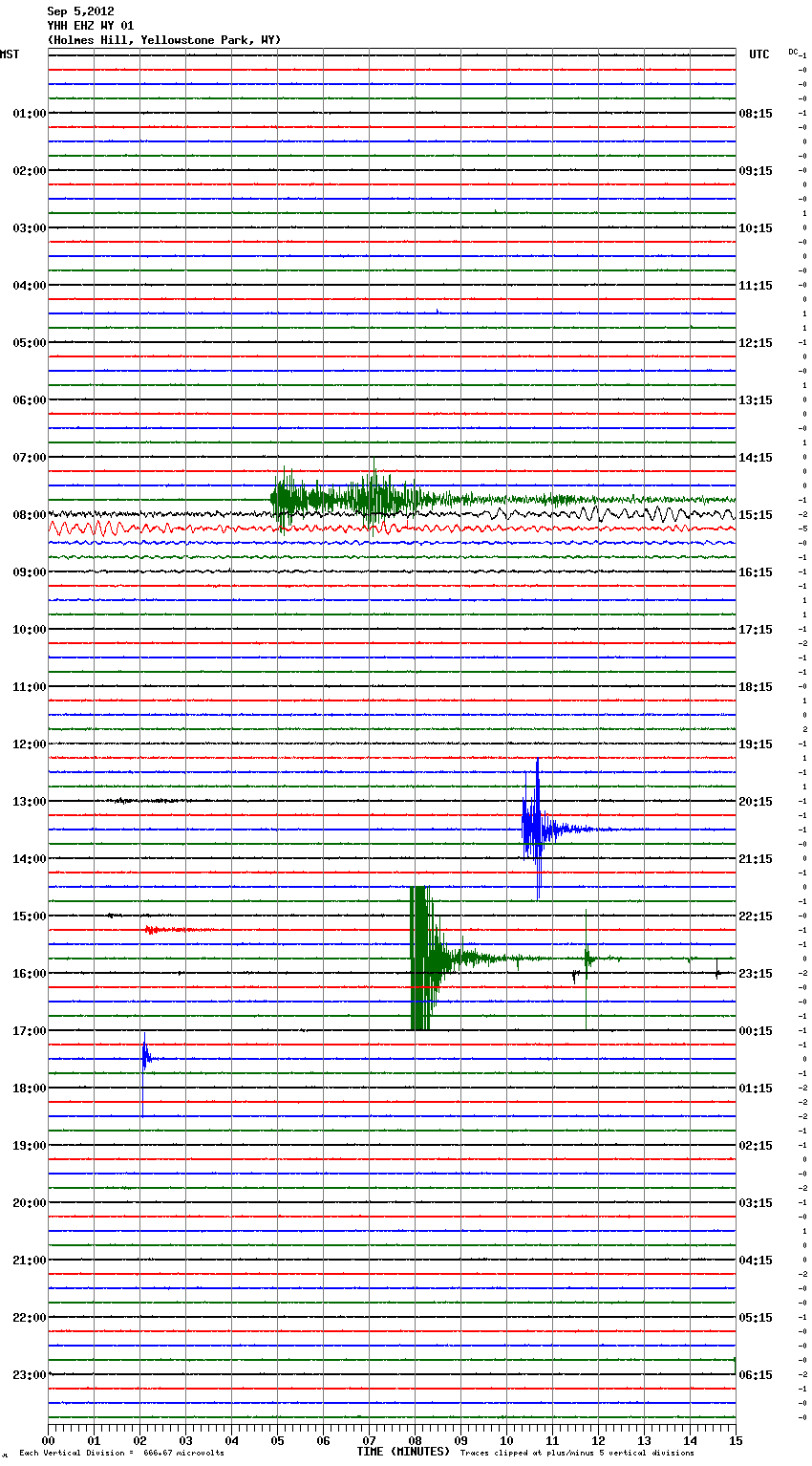
Task: Click the 'UTC' column header
Action: pyautogui.click(x=759, y=54)
